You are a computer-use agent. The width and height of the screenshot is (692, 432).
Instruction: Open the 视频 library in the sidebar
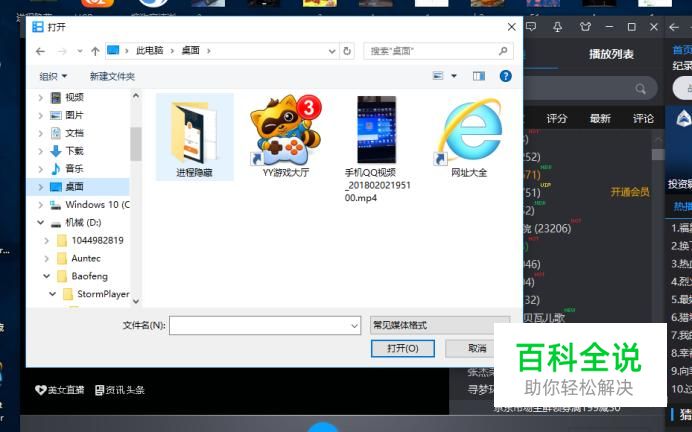click(x=75, y=97)
